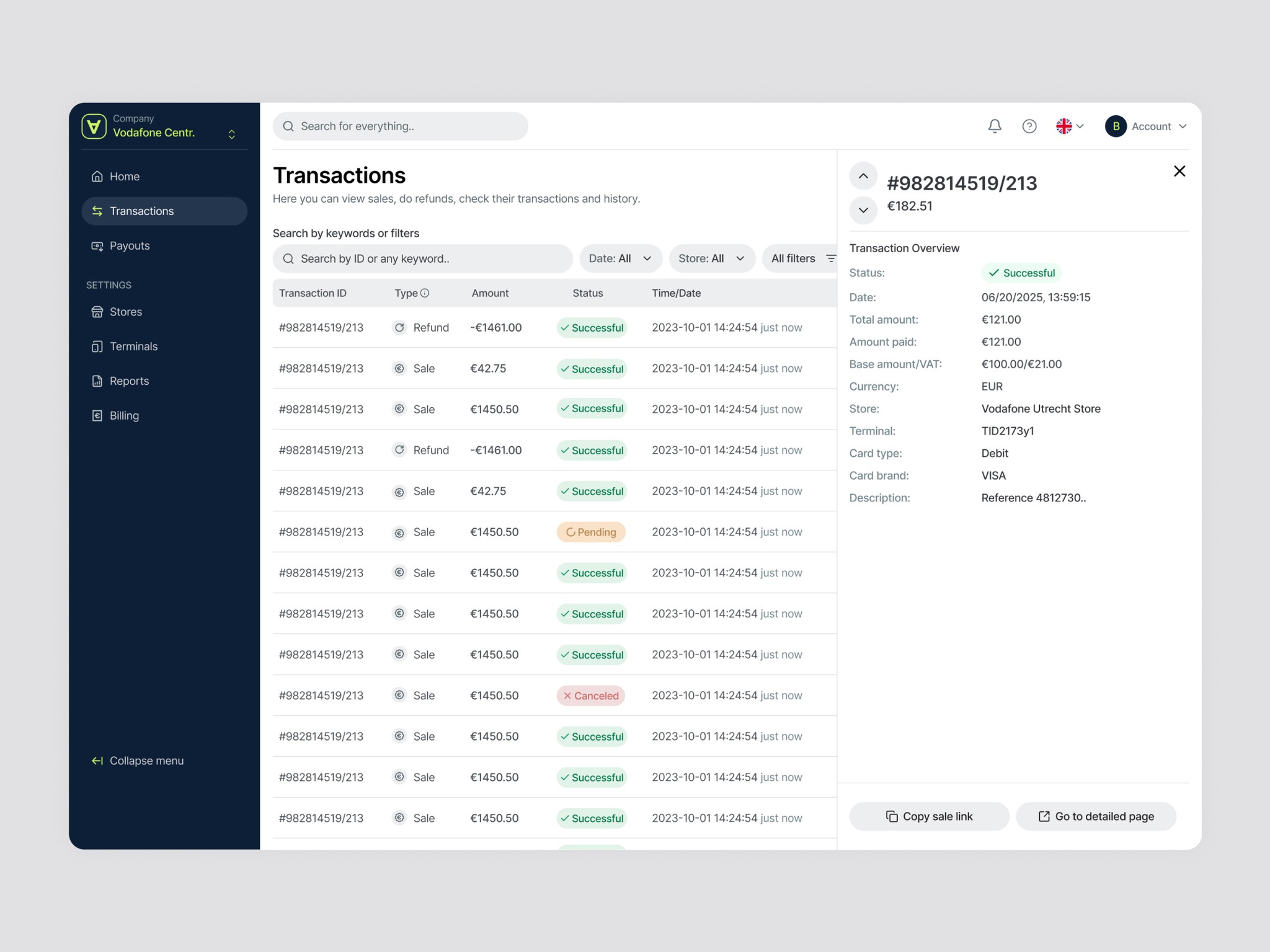Click the All filters icon button
The width and height of the screenshot is (1270, 952).
tap(831, 258)
